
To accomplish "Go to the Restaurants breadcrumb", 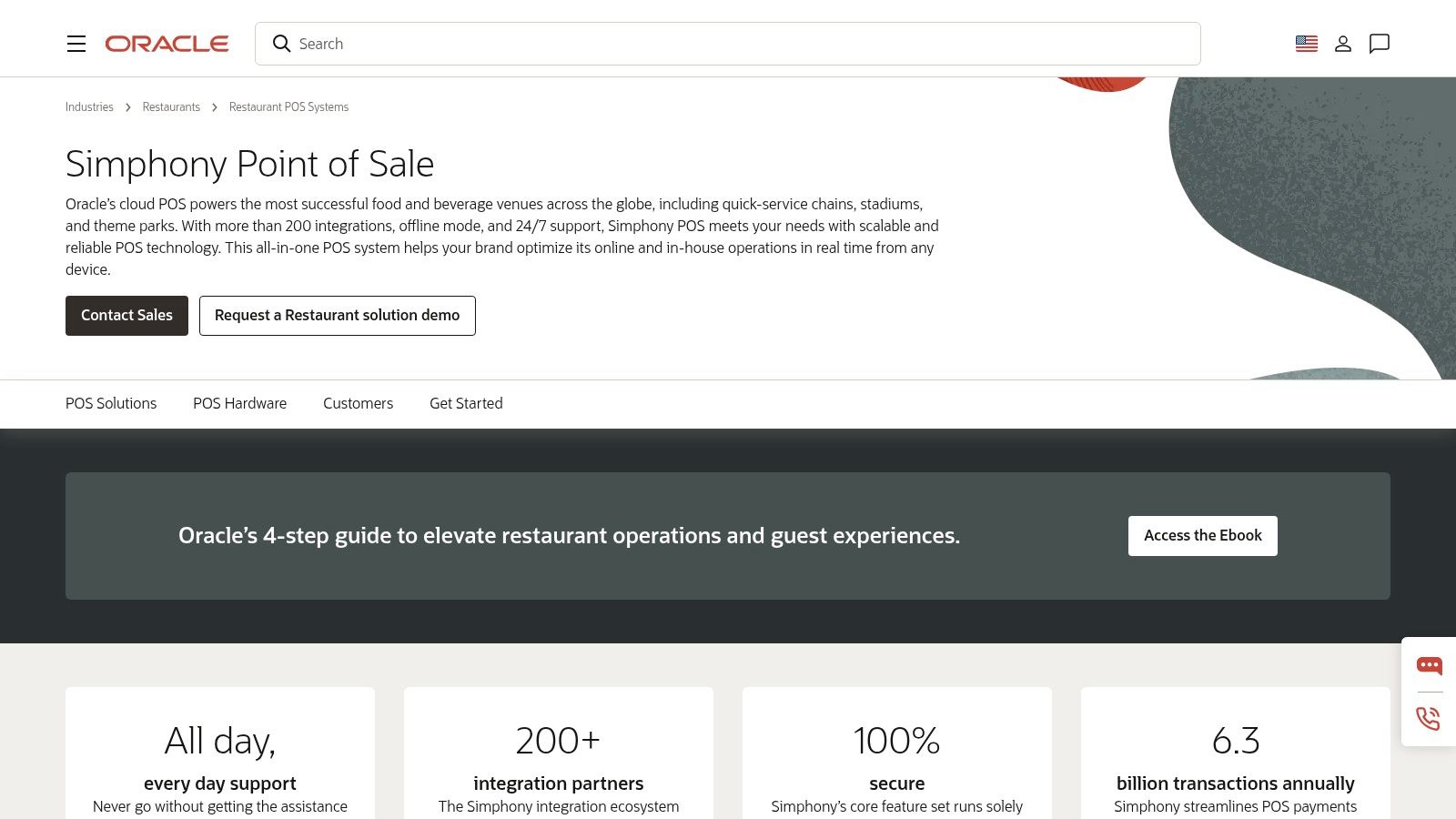I will [171, 106].
